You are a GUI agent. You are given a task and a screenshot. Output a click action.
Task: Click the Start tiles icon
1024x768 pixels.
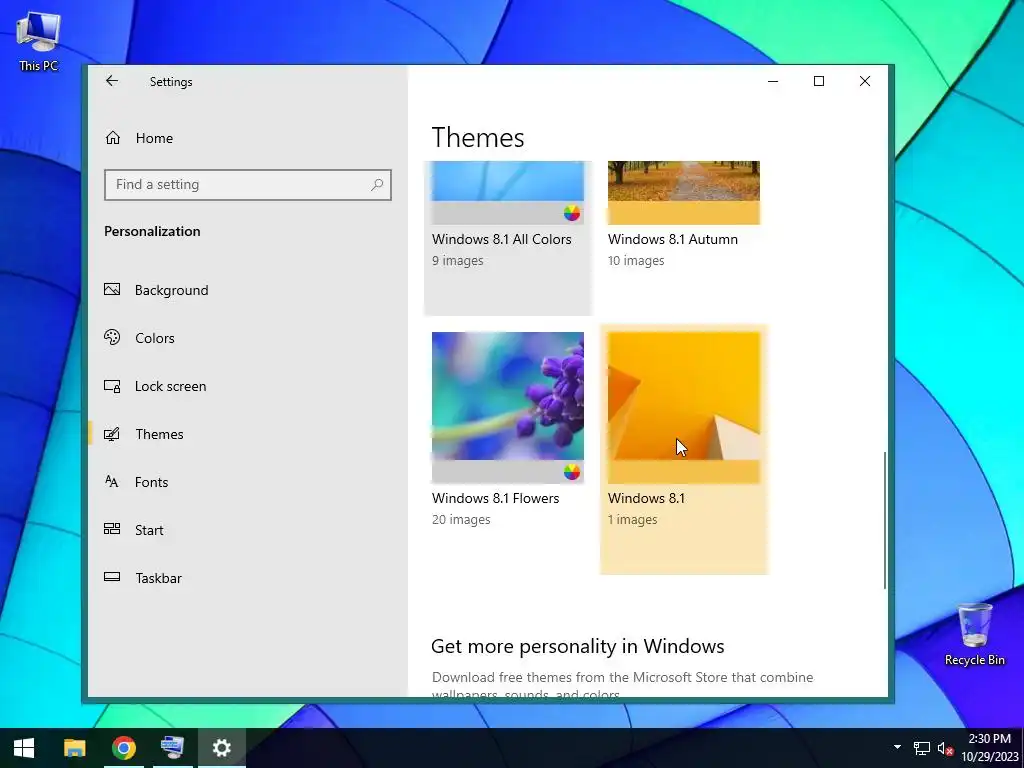[112, 529]
